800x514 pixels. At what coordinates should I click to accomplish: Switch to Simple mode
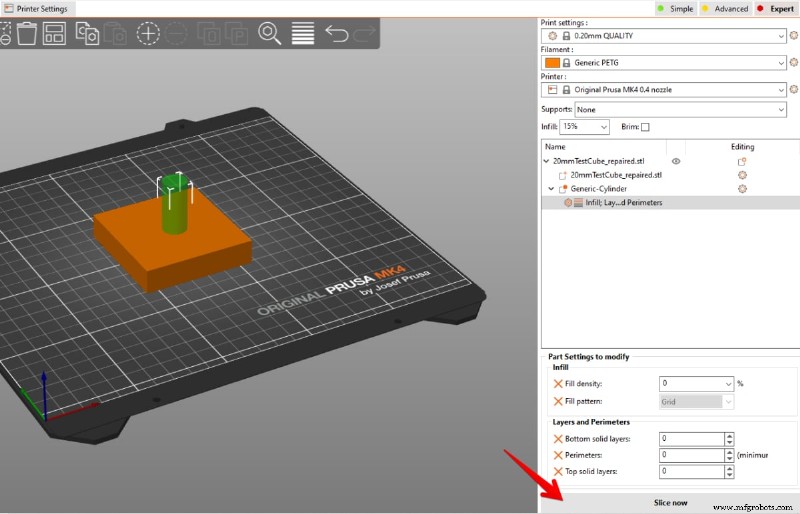tap(675, 9)
